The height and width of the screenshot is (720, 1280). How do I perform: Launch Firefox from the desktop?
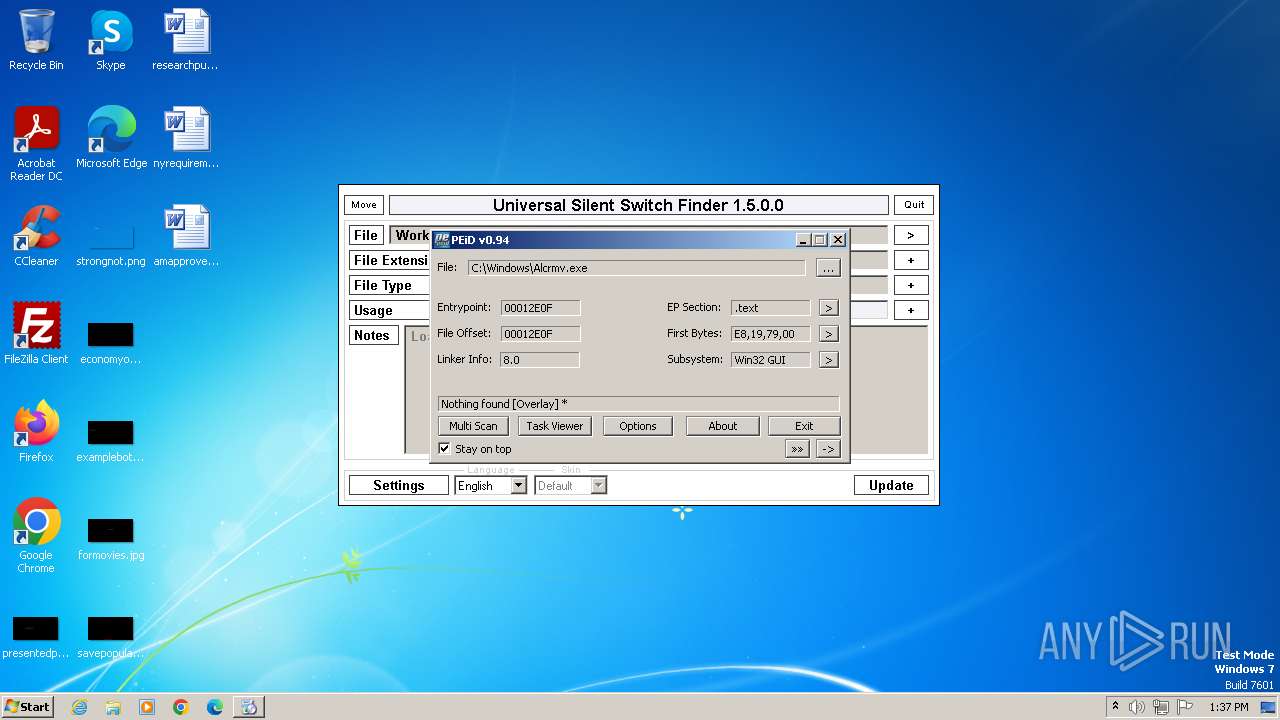pos(36,432)
